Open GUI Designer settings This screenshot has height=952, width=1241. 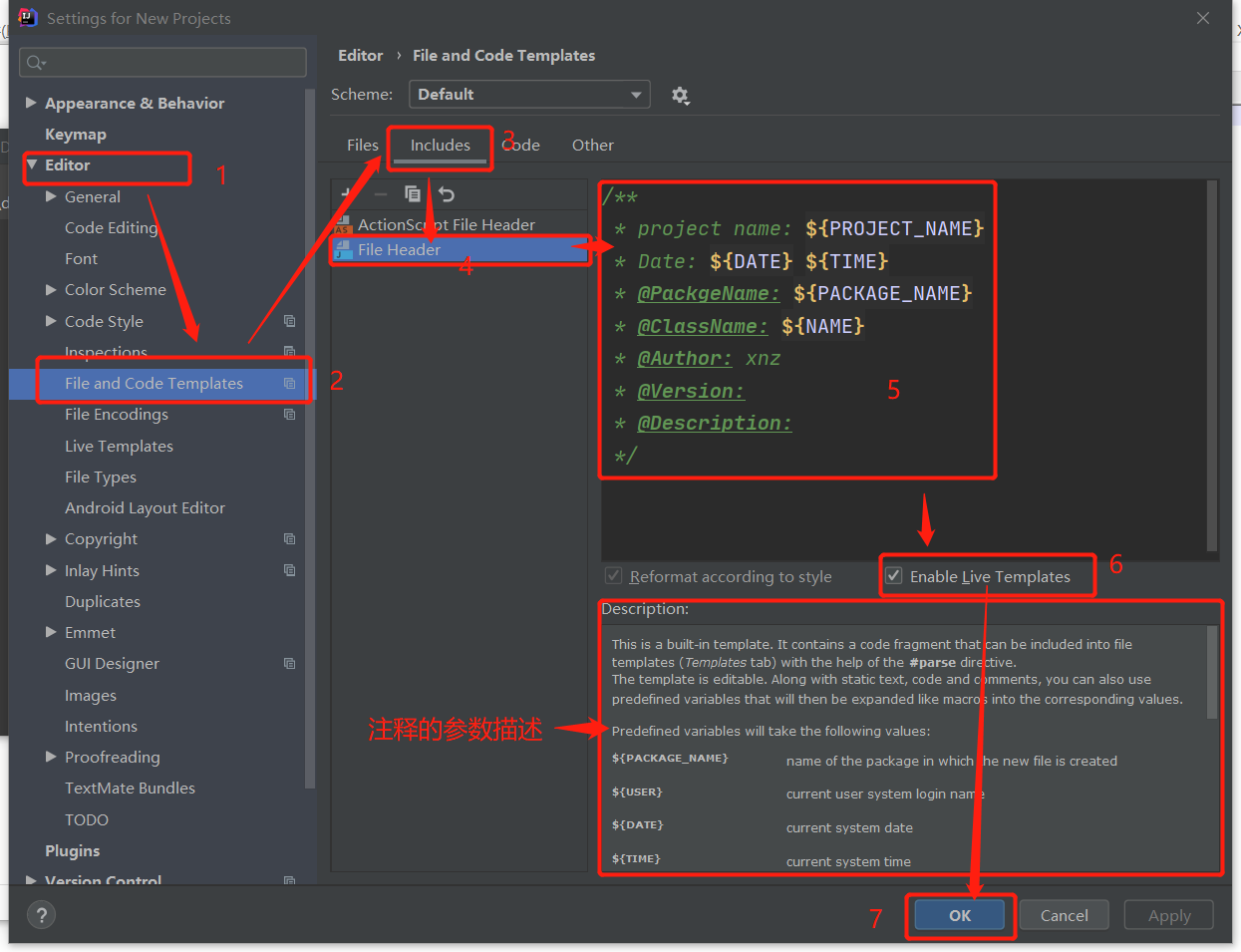pyautogui.click(x=112, y=663)
